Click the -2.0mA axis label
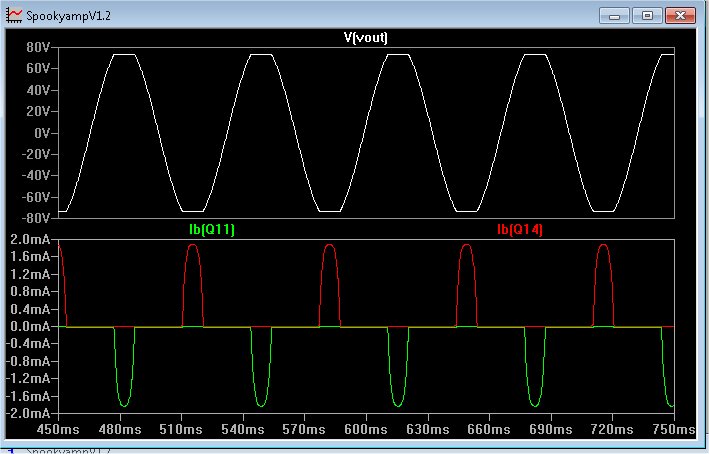This screenshot has height=454, width=709. click(x=27, y=413)
